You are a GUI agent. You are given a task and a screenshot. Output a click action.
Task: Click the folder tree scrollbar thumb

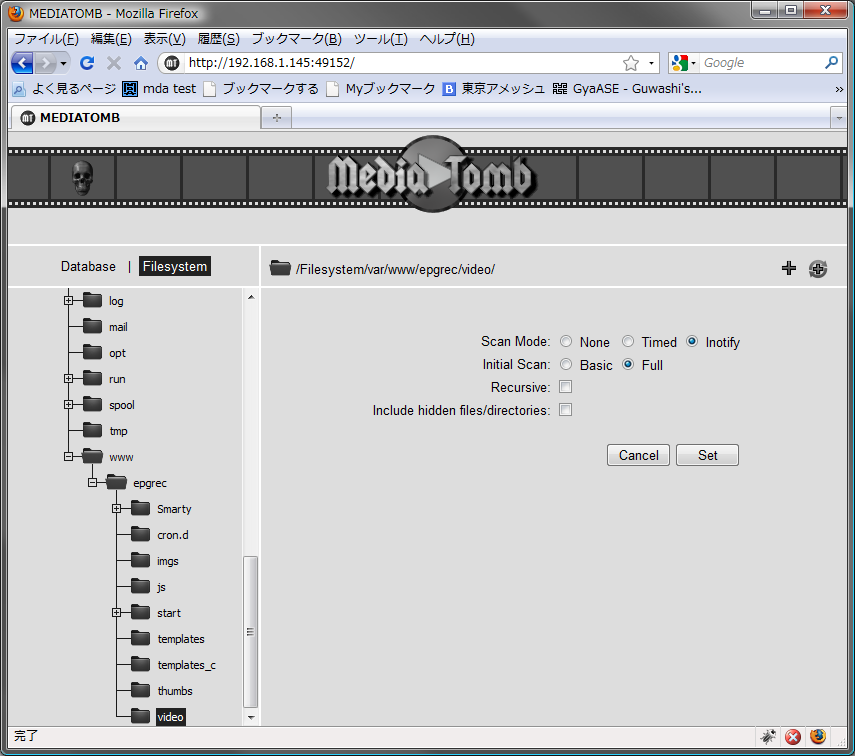(250, 631)
